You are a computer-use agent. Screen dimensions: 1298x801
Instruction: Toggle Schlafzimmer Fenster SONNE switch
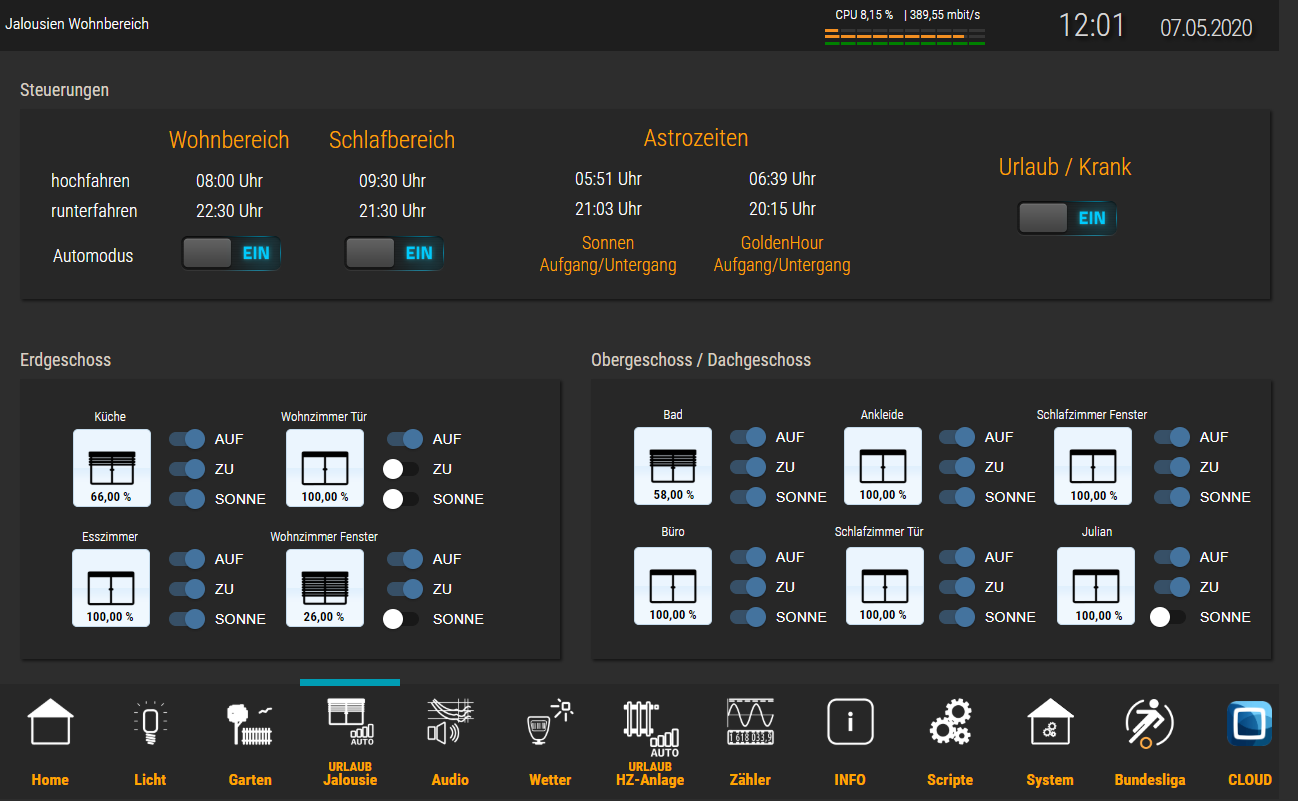[x=1171, y=497]
